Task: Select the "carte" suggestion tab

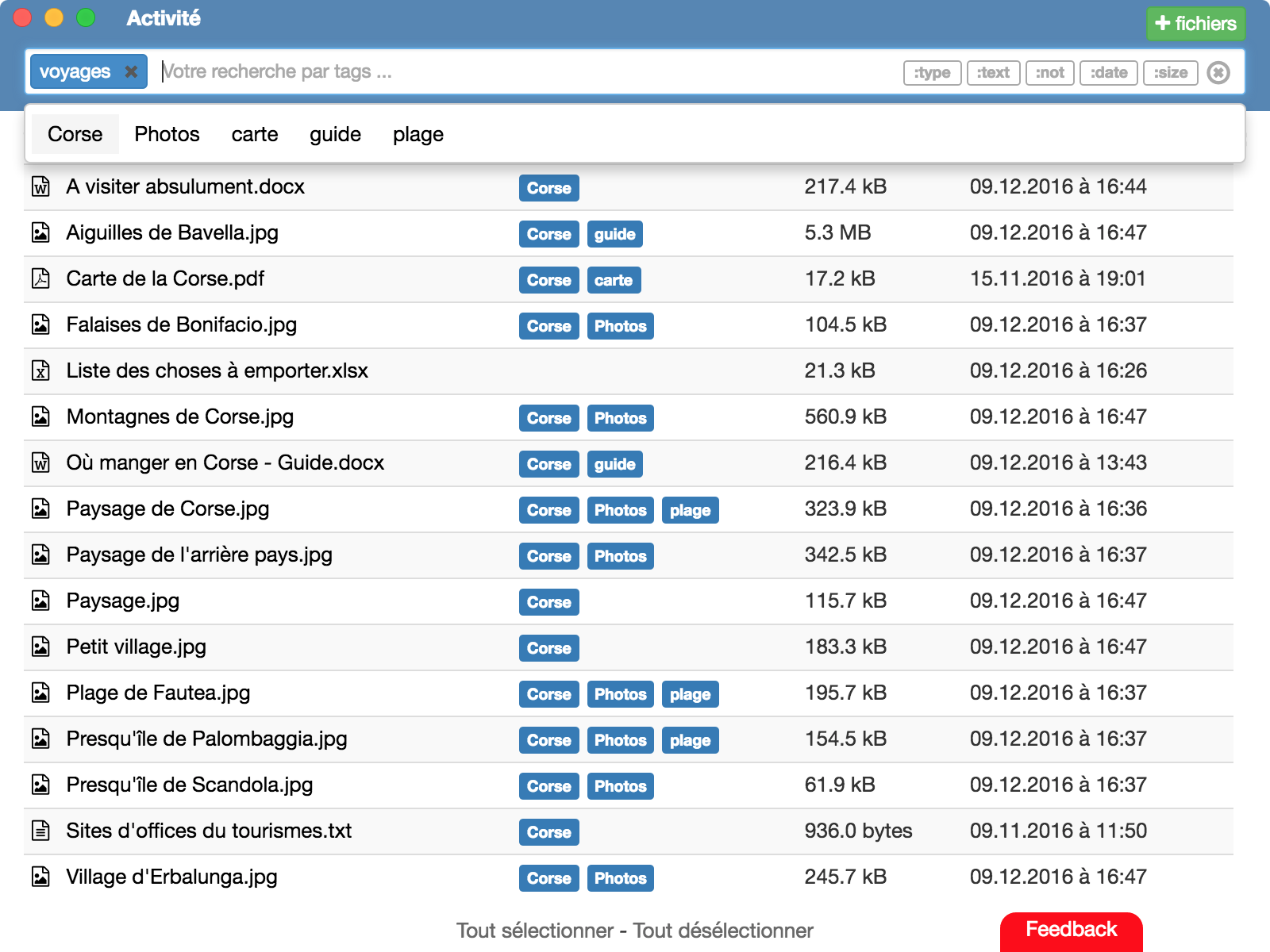Action: click(x=254, y=134)
